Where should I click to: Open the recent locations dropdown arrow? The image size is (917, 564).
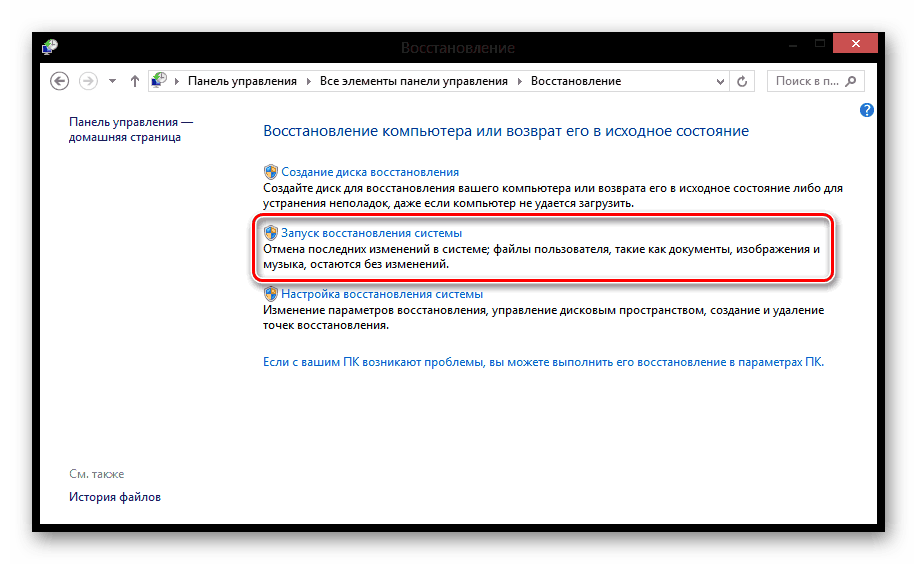pyautogui.click(x=112, y=81)
